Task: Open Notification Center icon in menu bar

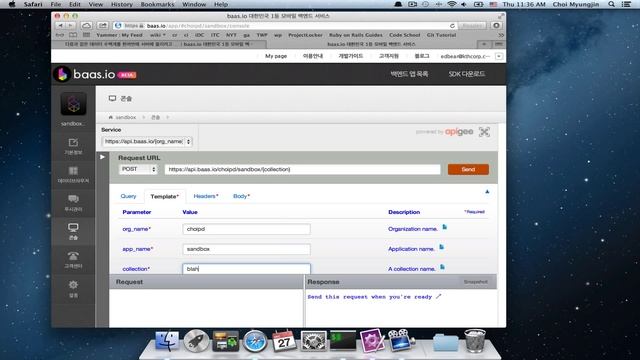Action: pos(627,4)
